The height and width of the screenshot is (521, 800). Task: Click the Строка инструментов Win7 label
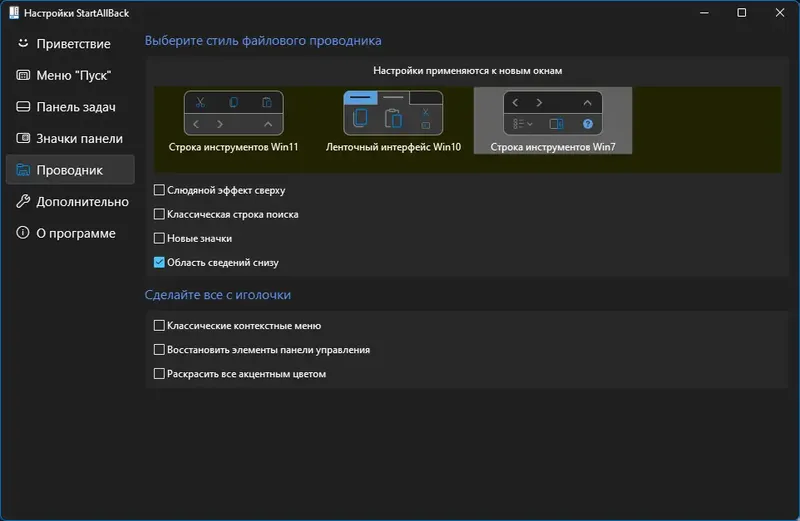click(553, 147)
